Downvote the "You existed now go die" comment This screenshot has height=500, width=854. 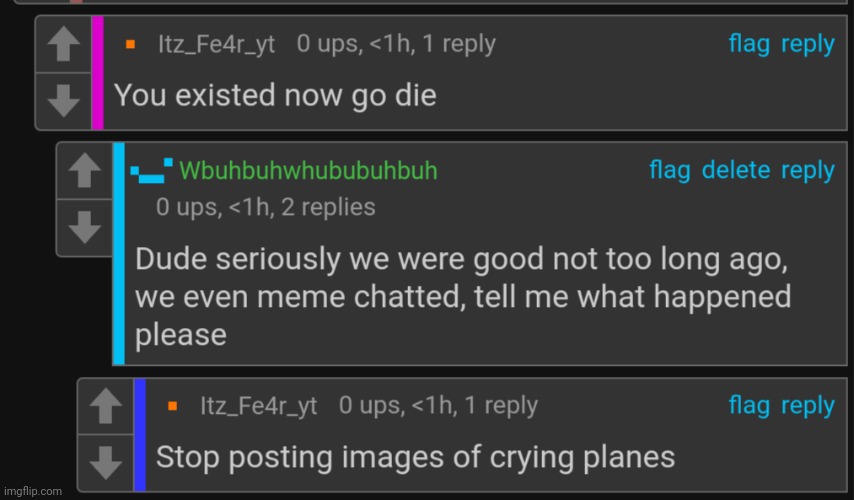[x=63, y=99]
